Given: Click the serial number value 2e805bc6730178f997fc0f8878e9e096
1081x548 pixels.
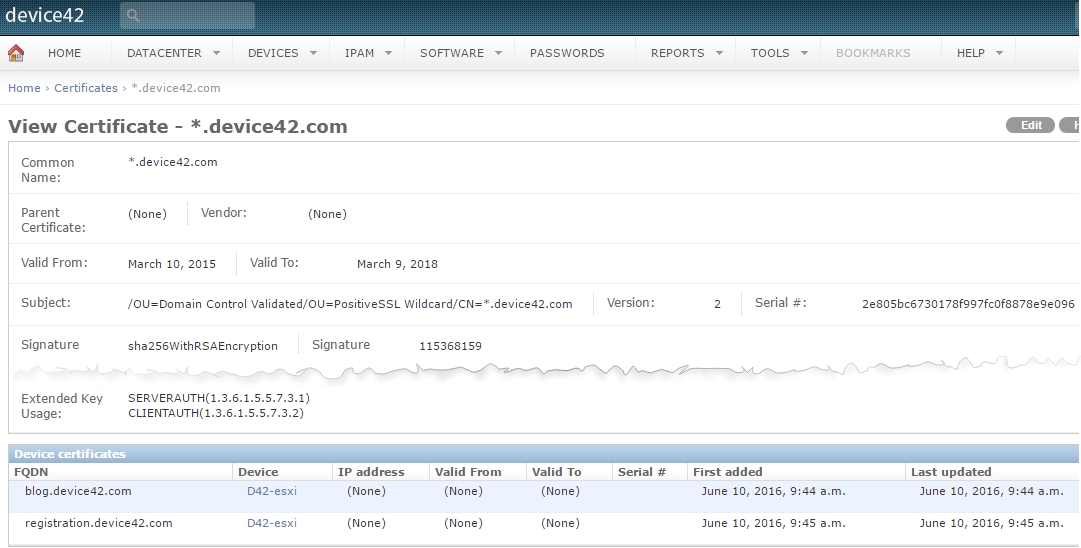Looking at the screenshot, I should click(968, 304).
